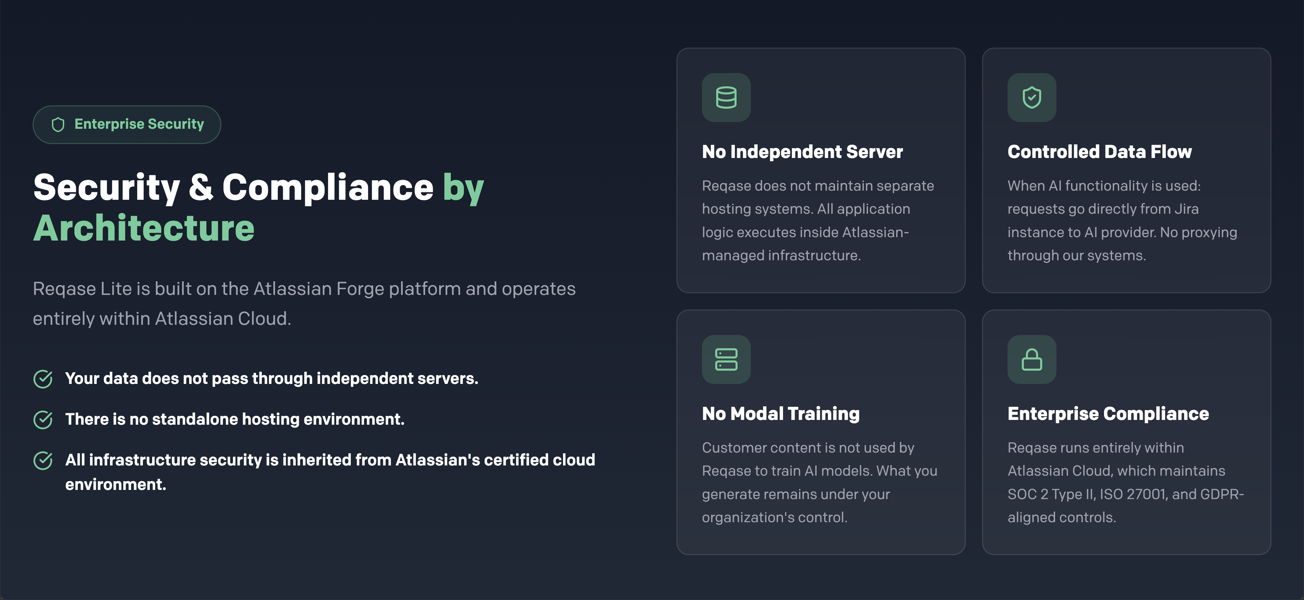Select the 'Enterprise Compliance' card heading
The image size is (1304, 600).
[1107, 414]
